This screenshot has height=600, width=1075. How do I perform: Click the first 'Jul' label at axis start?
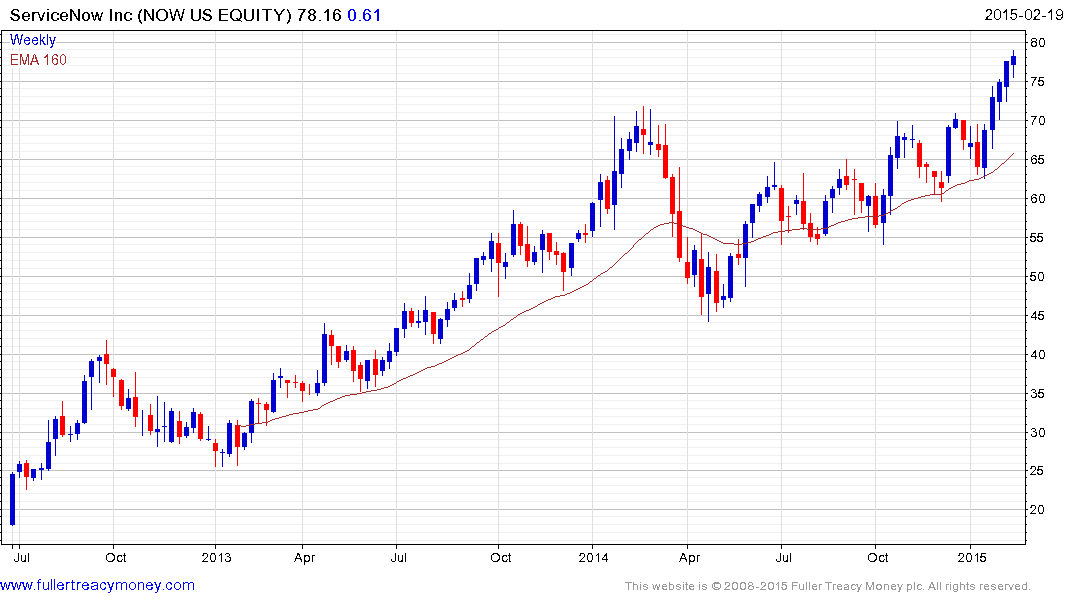(21, 557)
